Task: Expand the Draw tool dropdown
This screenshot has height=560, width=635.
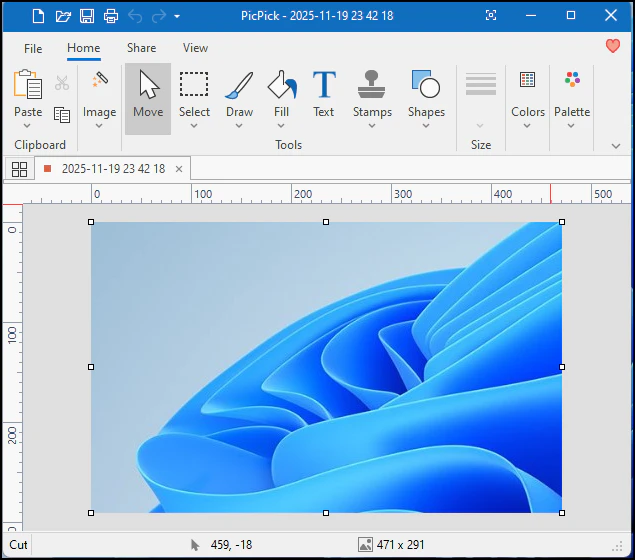Action: pyautogui.click(x=239, y=126)
